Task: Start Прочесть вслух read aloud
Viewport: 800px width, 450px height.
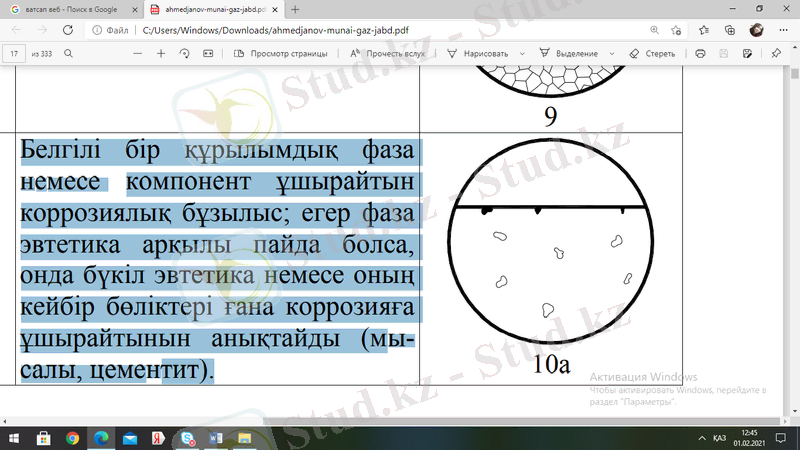Action: (387, 54)
